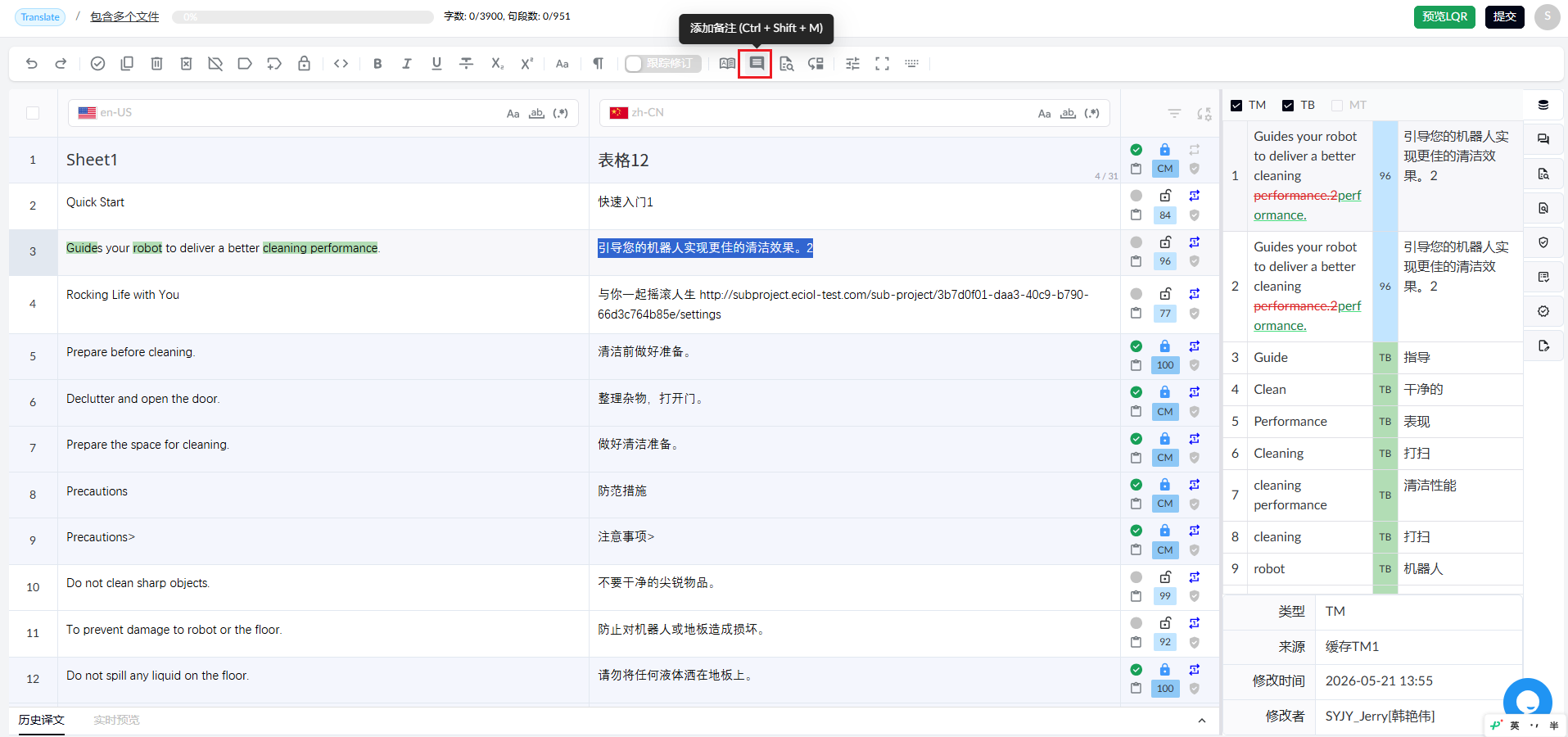This screenshot has width=1568, height=737.
Task: Open the editor settings sliders icon
Action: pyautogui.click(x=852, y=63)
